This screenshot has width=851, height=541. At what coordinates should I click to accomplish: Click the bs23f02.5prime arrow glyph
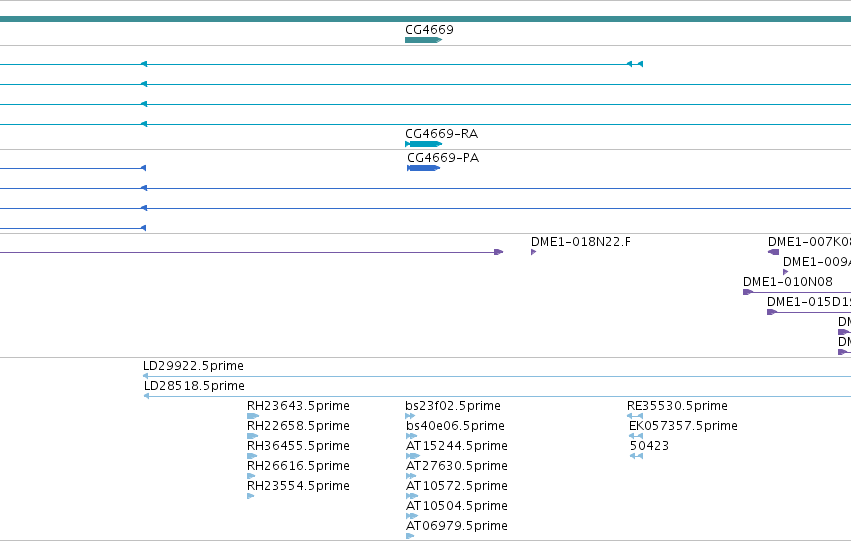click(x=410, y=416)
